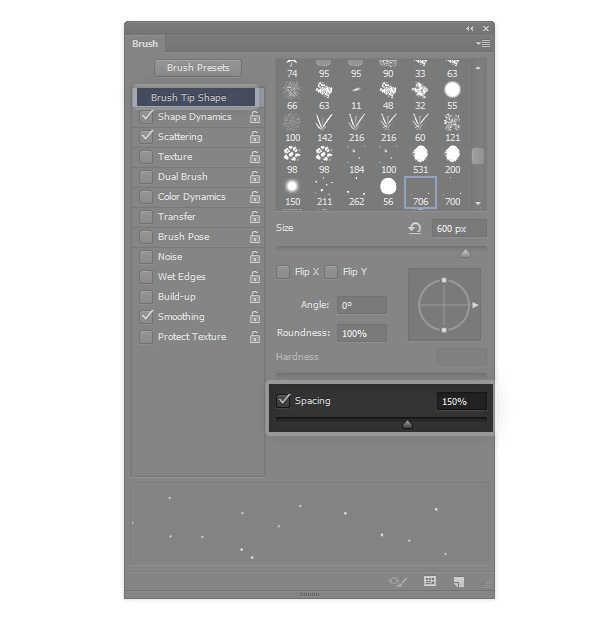Screen dimensions: 600x617
Task: Uncheck the Spacing checkbox
Action: [x=283, y=401]
